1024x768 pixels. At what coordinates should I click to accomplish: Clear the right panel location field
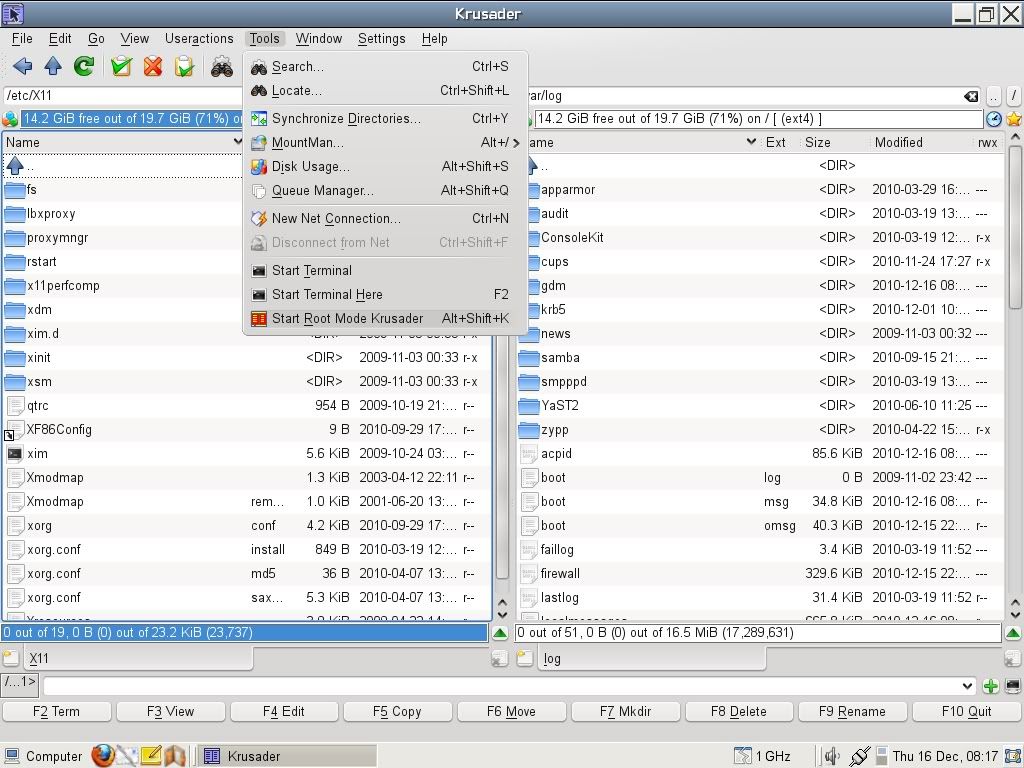click(971, 96)
